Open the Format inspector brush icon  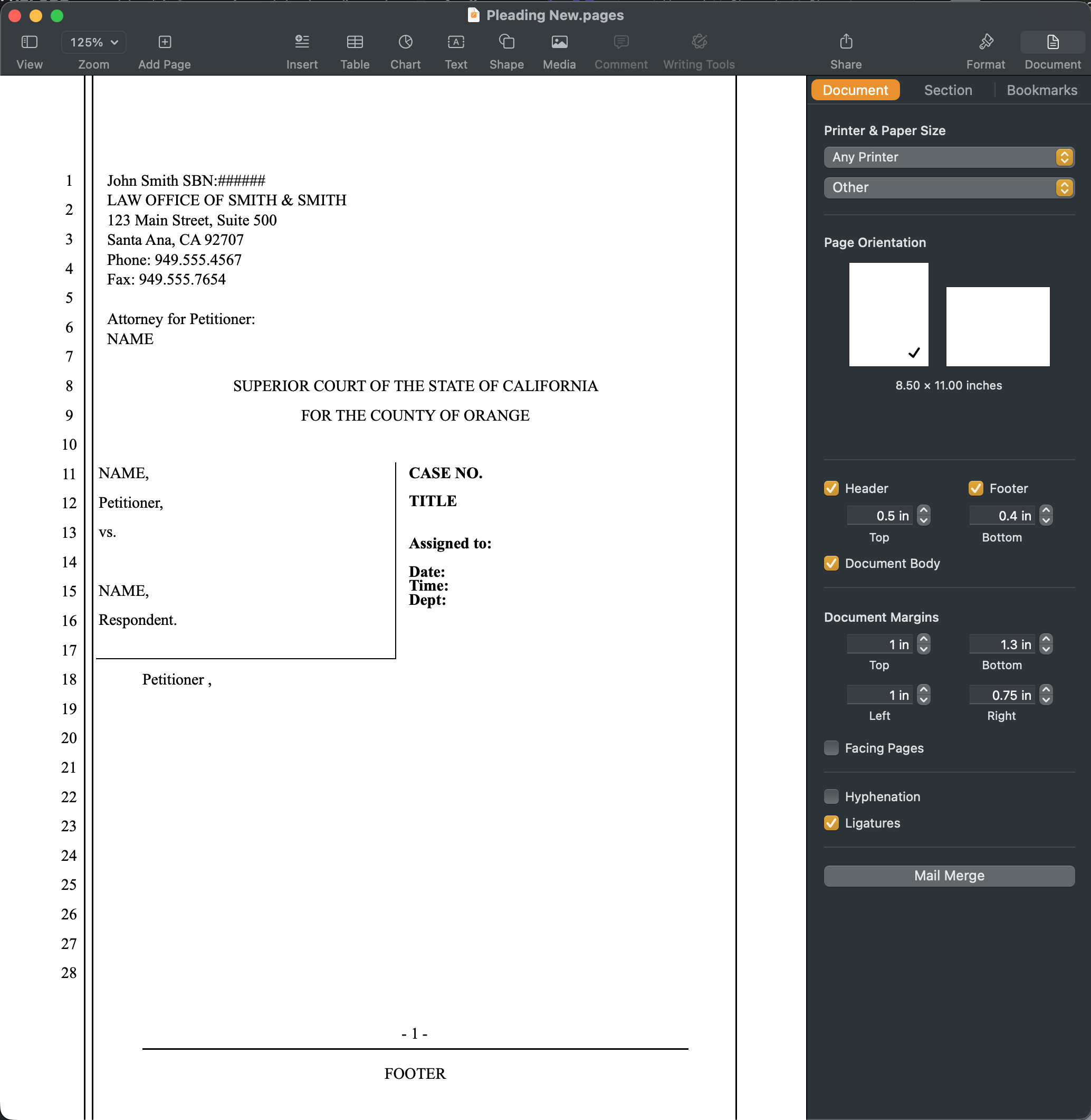[985, 42]
